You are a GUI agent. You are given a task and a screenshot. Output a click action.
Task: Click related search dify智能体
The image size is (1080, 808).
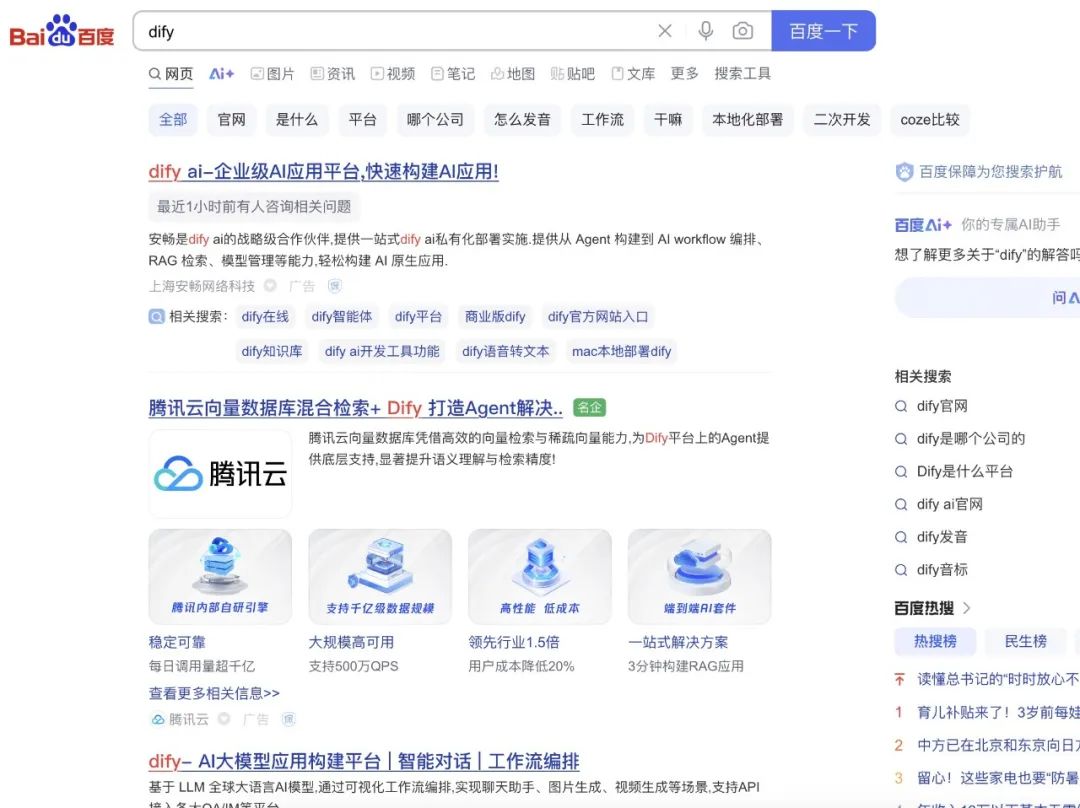click(342, 317)
